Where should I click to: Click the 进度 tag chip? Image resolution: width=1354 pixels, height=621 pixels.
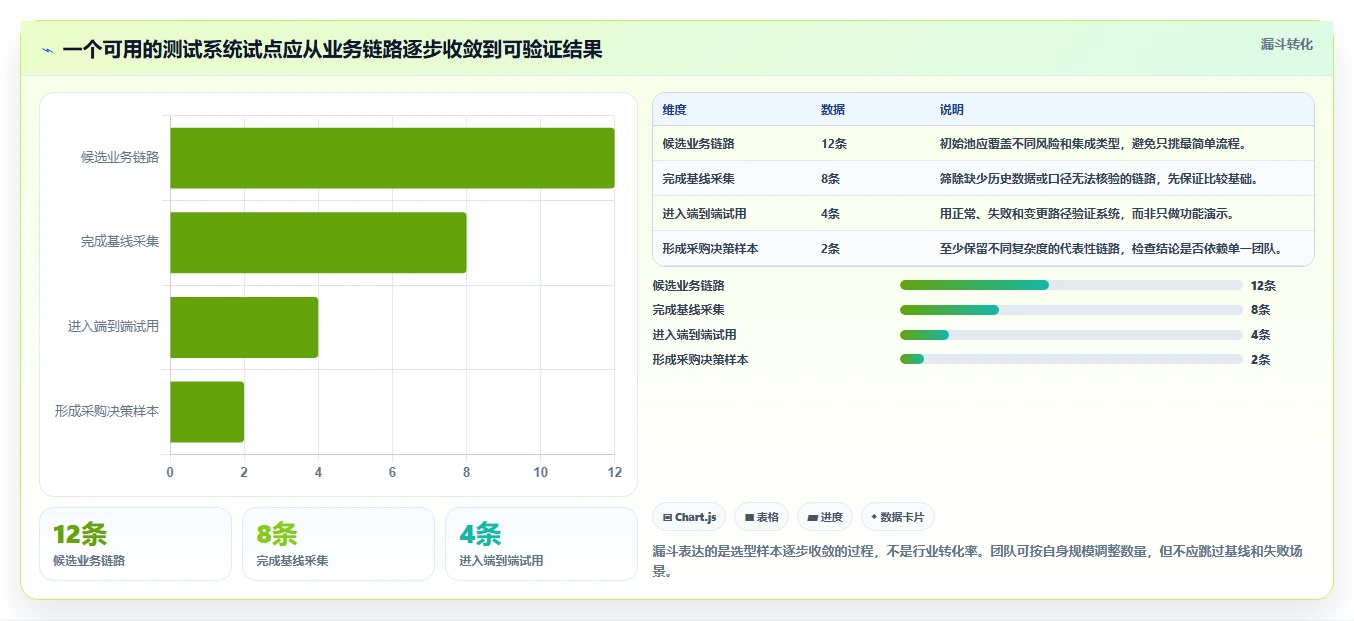tap(825, 517)
